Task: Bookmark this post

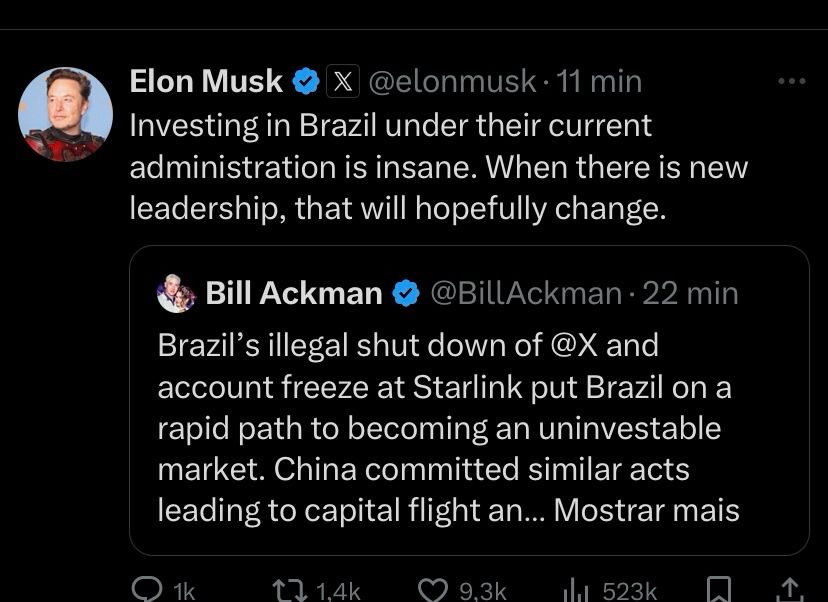Action: click(719, 590)
